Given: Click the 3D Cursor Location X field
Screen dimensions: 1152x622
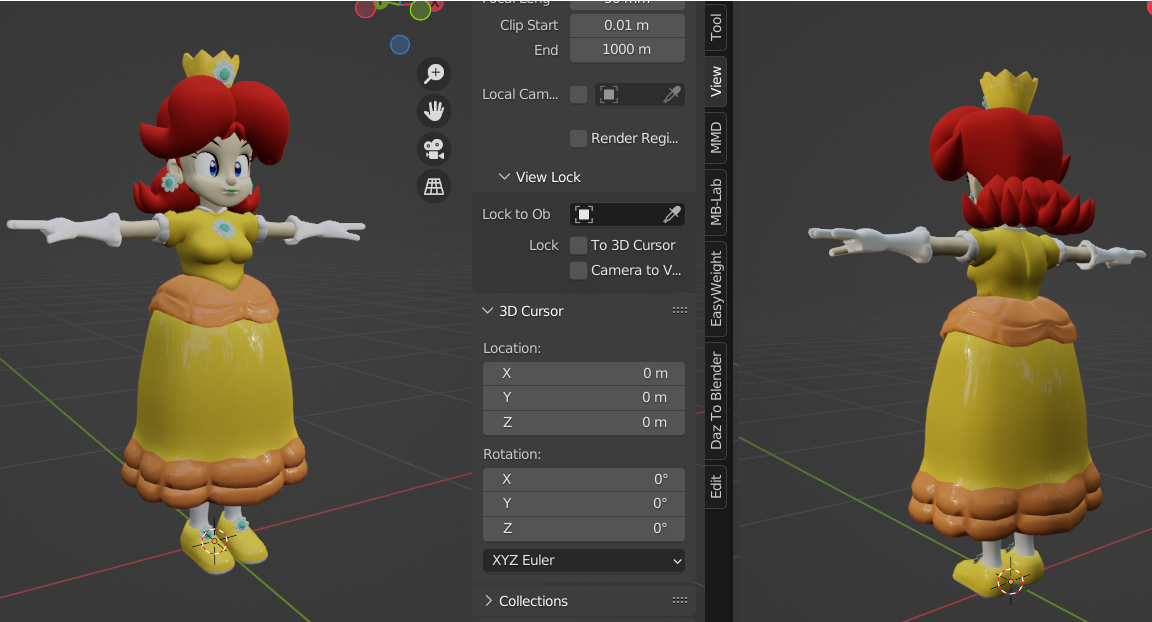Looking at the screenshot, I should coord(584,373).
